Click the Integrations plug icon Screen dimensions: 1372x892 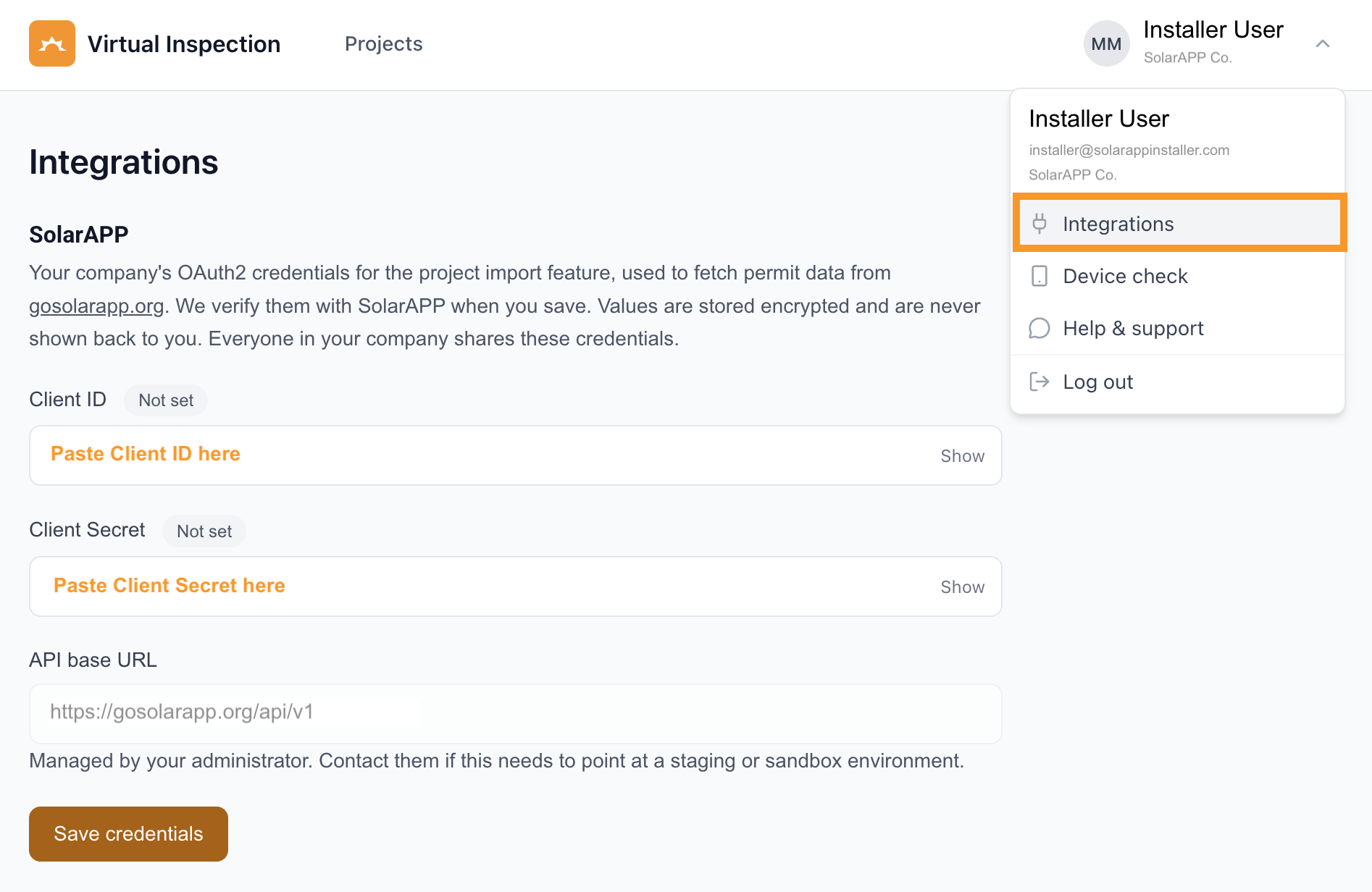[x=1040, y=224]
